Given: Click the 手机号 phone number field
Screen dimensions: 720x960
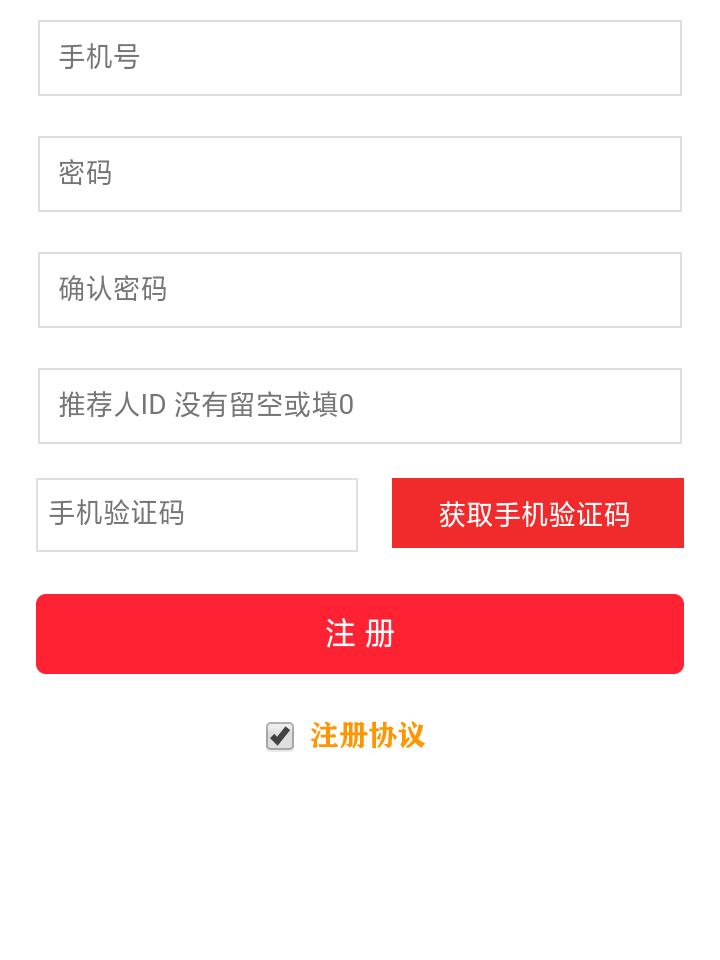Looking at the screenshot, I should click(360, 58).
